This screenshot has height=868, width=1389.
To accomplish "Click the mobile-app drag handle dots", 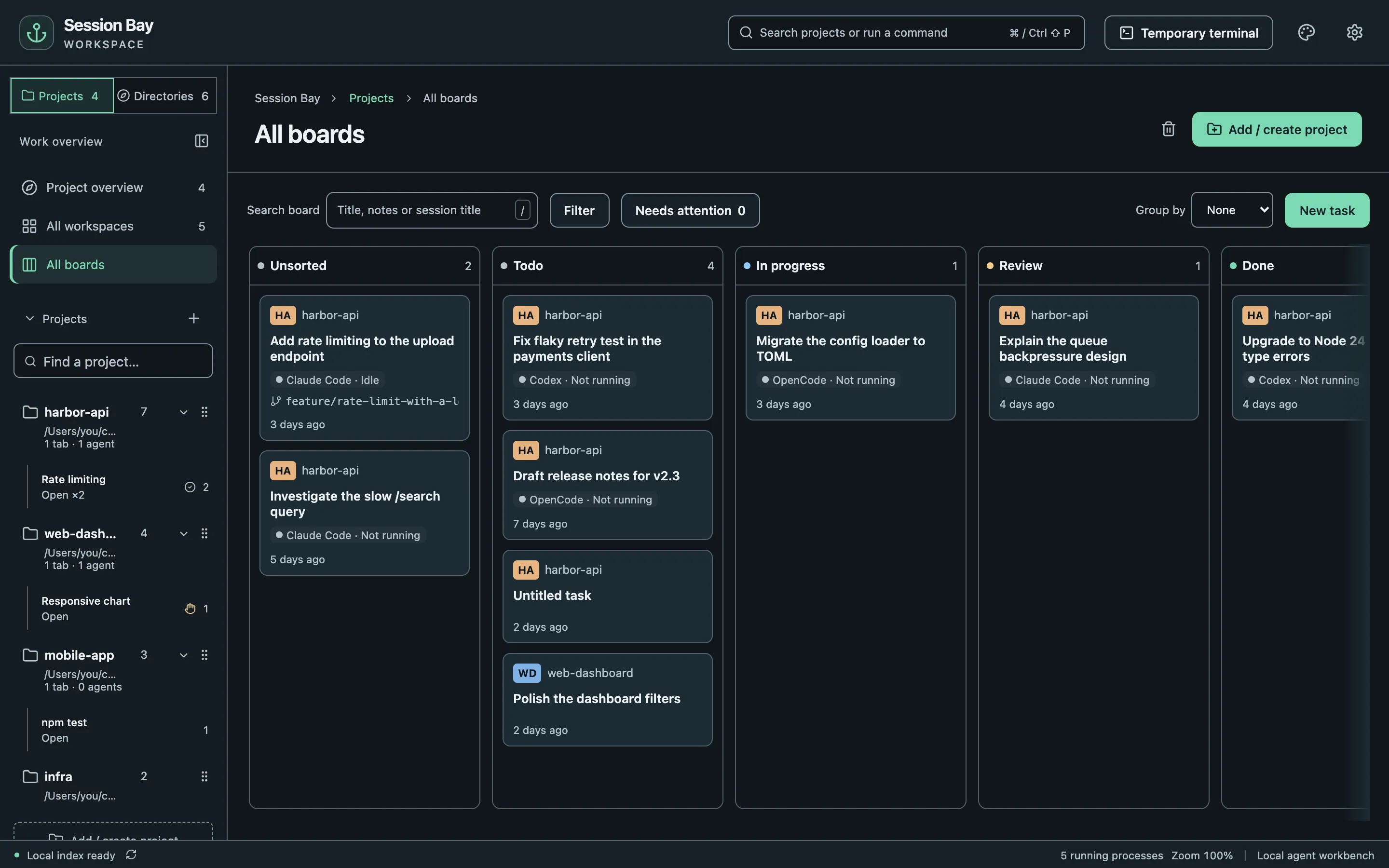I will tap(204, 655).
